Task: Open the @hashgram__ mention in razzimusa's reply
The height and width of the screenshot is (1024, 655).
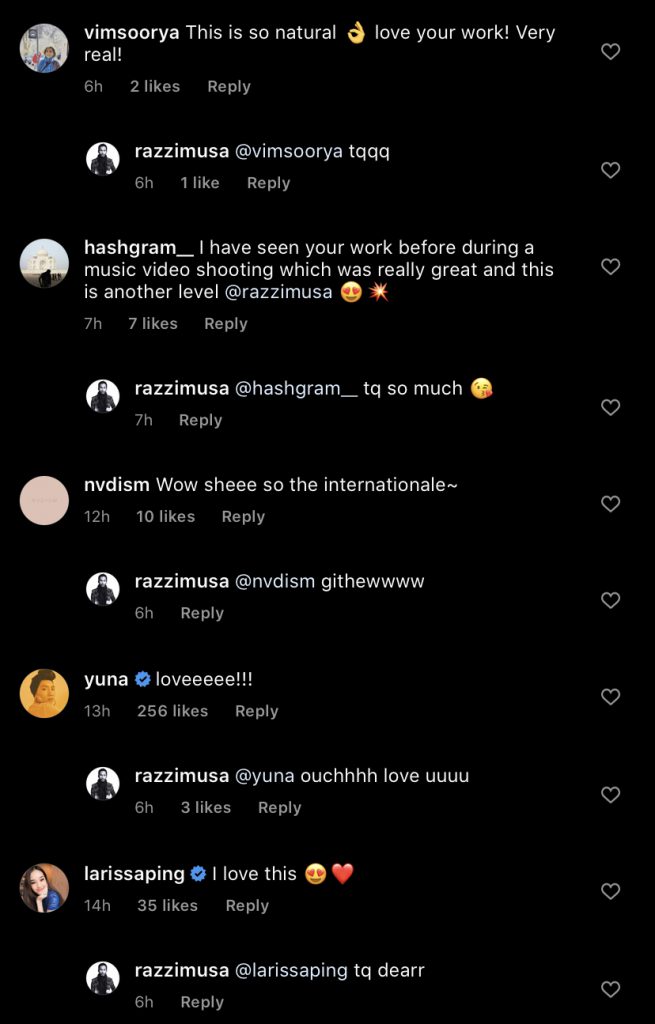Action: click(295, 389)
